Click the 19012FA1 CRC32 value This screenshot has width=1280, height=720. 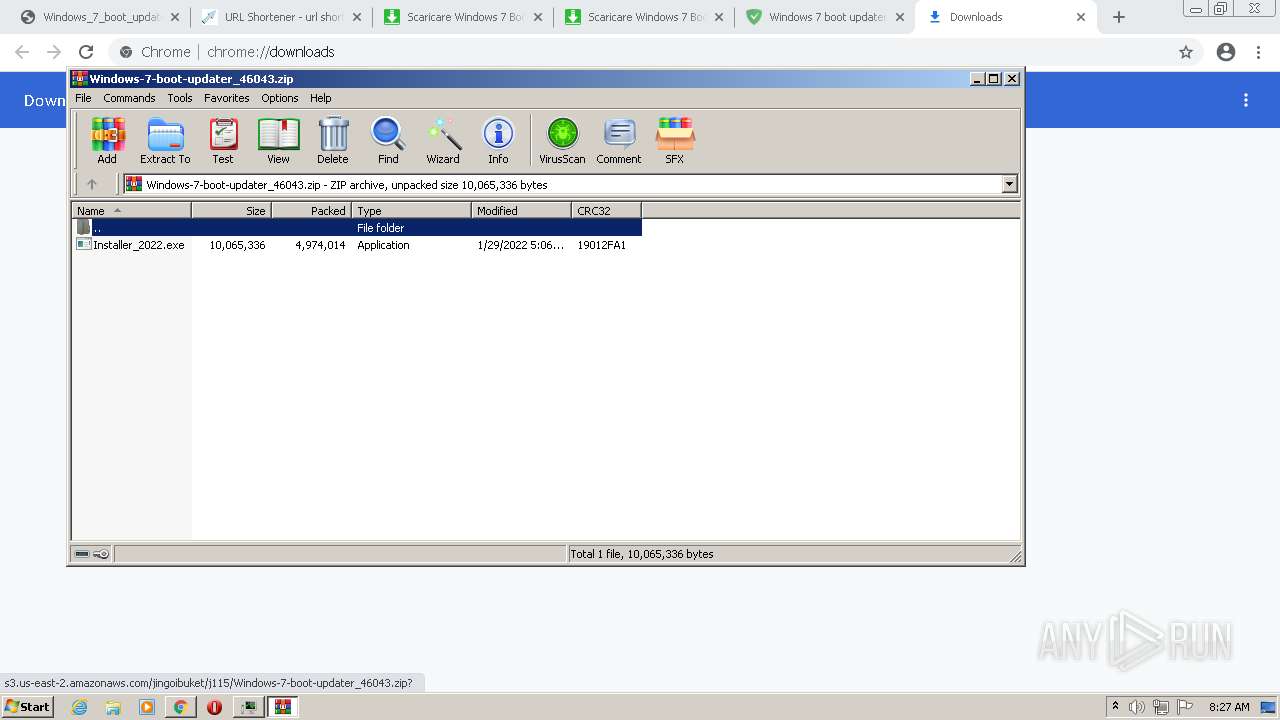[601, 245]
